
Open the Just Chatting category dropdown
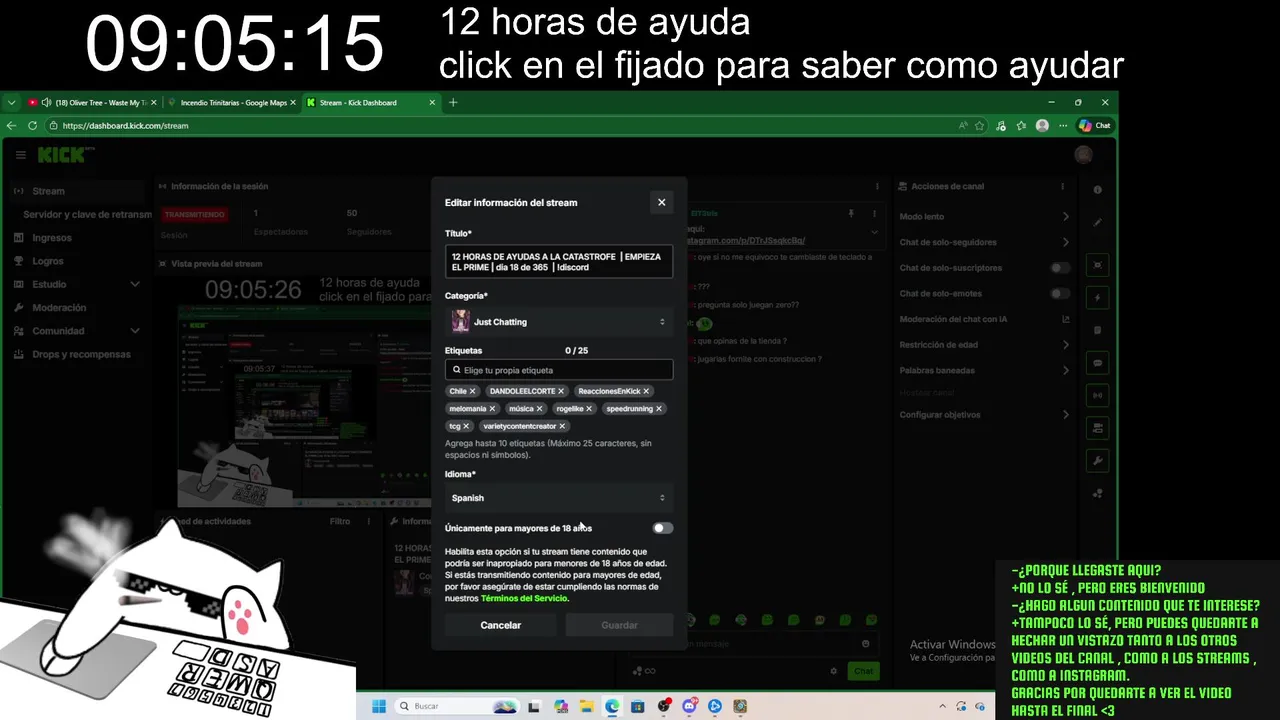(x=559, y=322)
